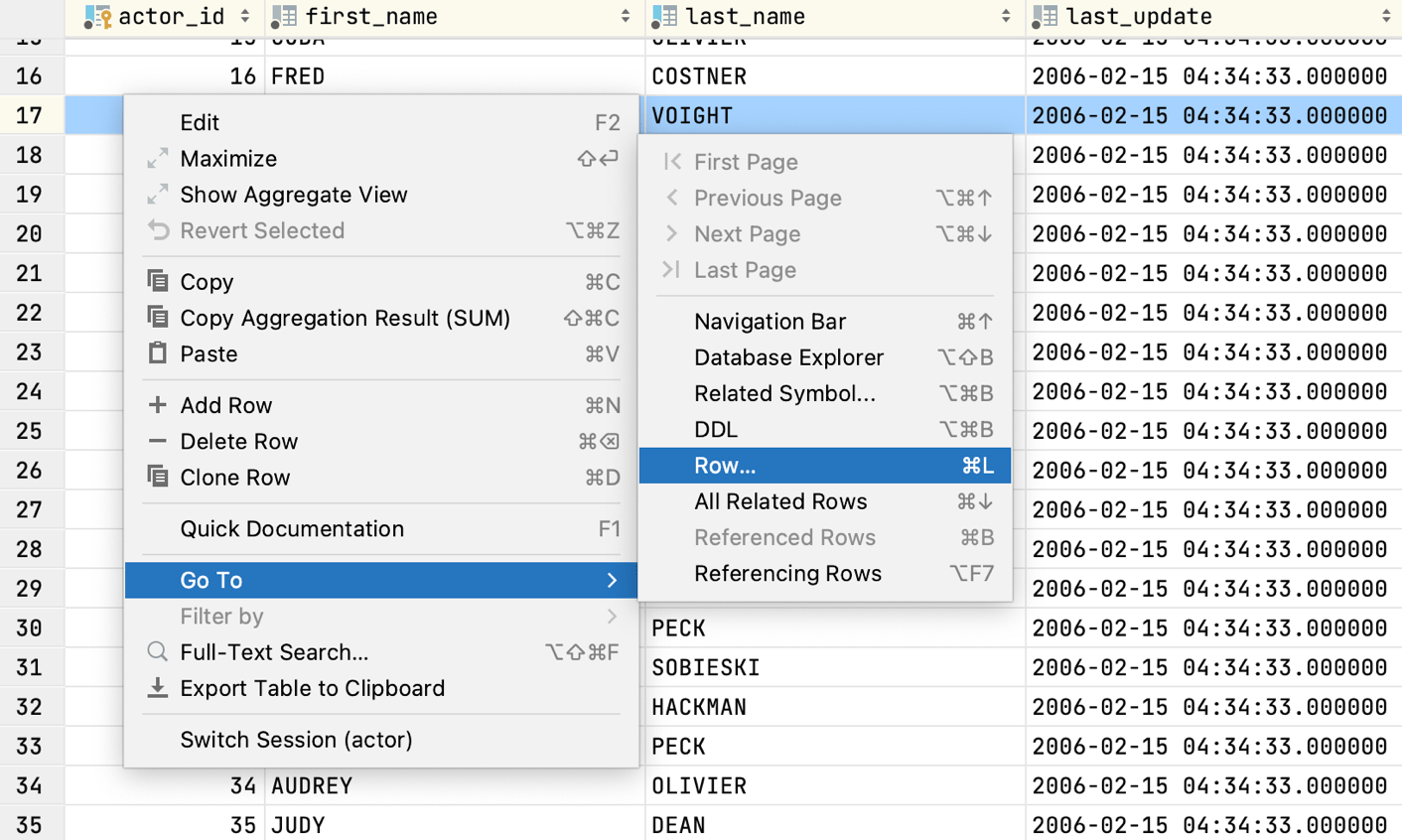Choose Referencing Rows submenu item
Image resolution: width=1402 pixels, height=840 pixels.
coord(825,573)
